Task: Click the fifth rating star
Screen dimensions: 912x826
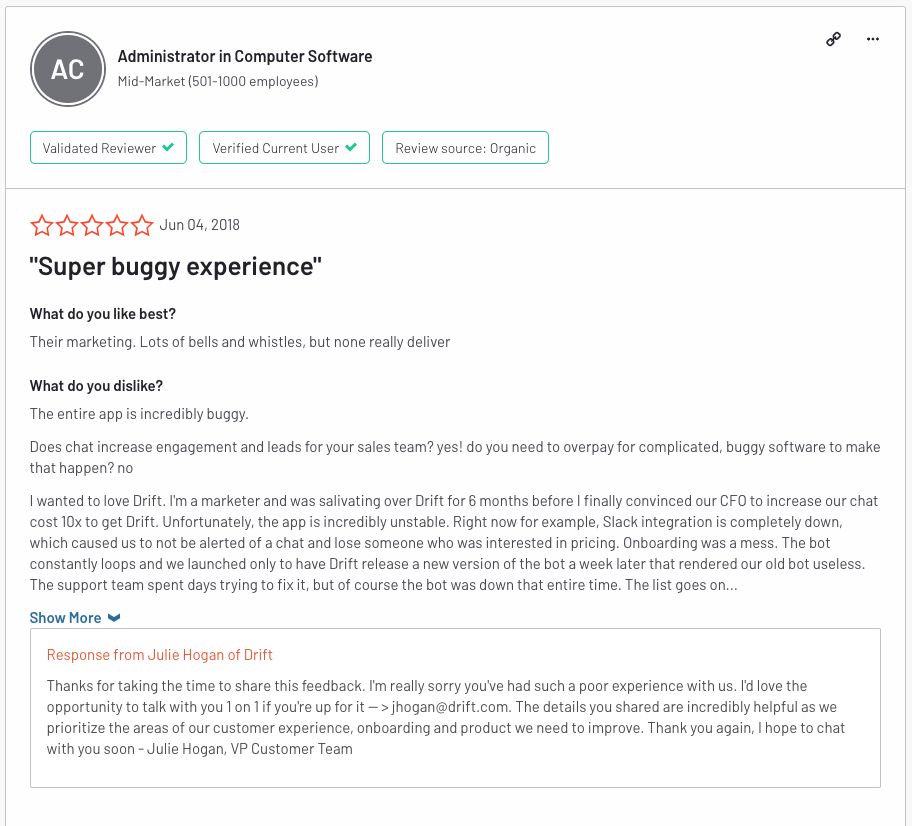Action: coord(142,225)
